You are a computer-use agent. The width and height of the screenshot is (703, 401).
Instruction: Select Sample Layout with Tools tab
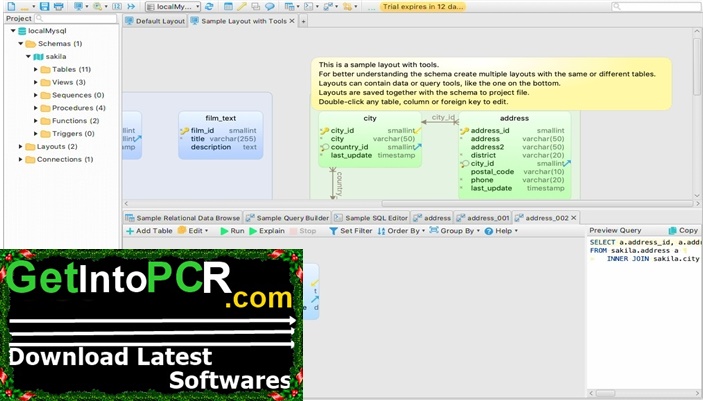tap(242, 21)
